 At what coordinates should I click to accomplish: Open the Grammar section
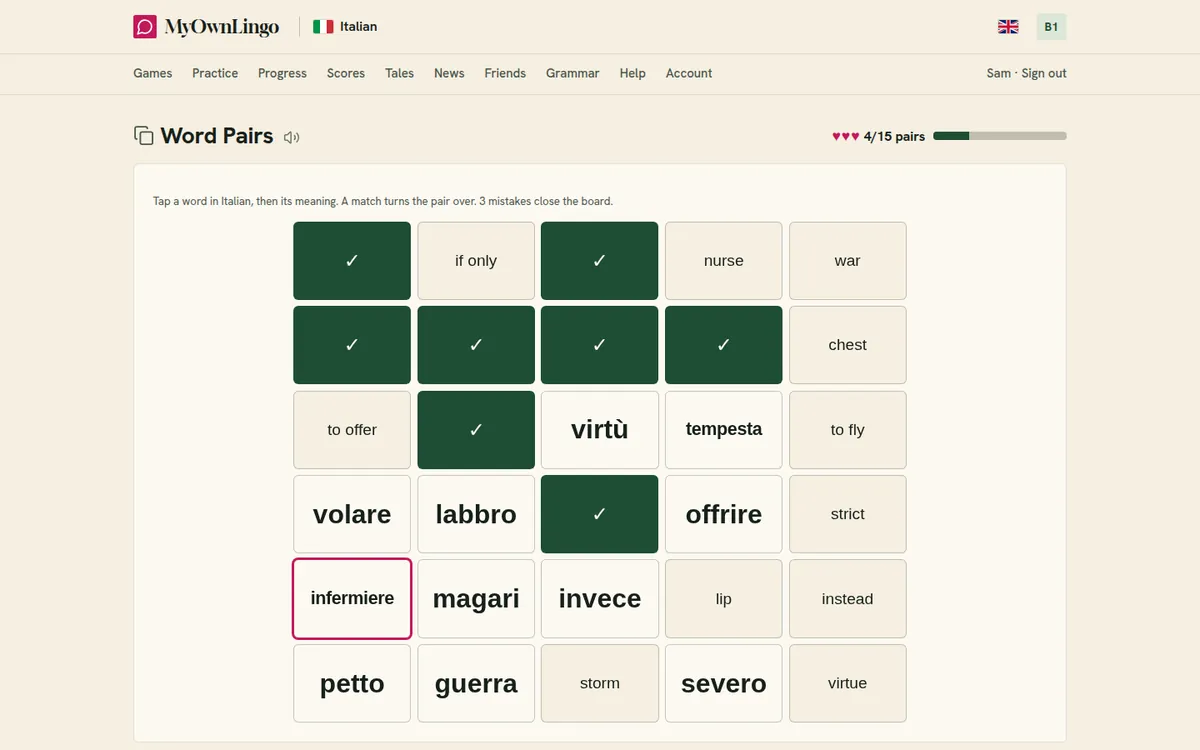pyautogui.click(x=573, y=73)
